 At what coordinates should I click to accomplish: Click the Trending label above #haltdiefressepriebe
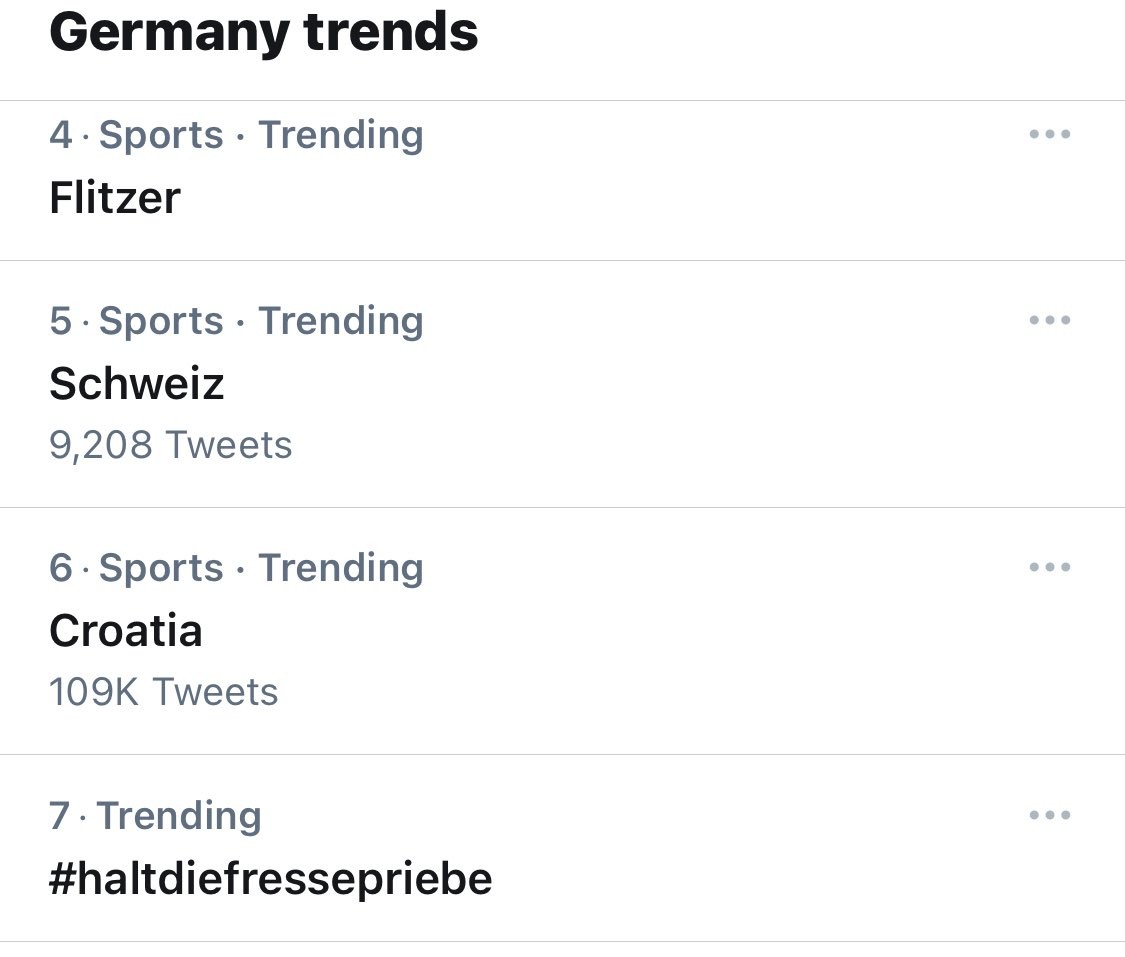(x=179, y=816)
